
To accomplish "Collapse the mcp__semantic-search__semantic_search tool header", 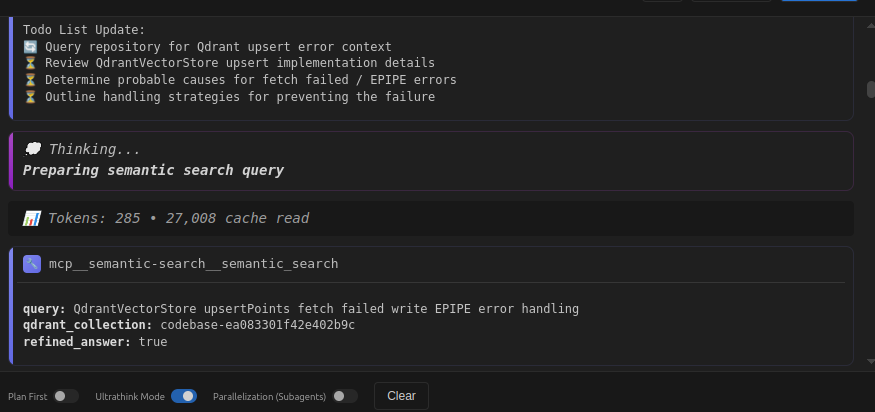I will (x=193, y=264).
